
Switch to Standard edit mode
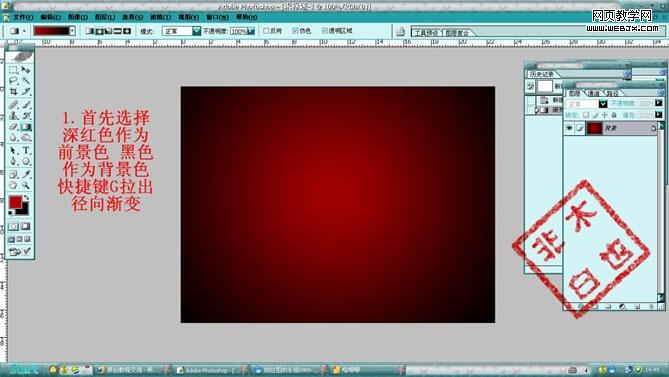tap(13, 226)
